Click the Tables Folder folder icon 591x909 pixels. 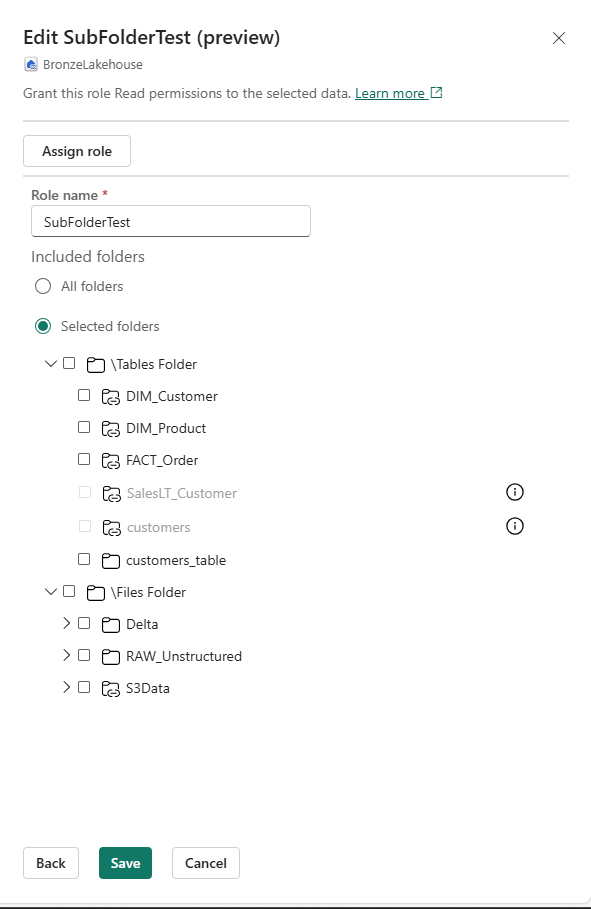96,365
